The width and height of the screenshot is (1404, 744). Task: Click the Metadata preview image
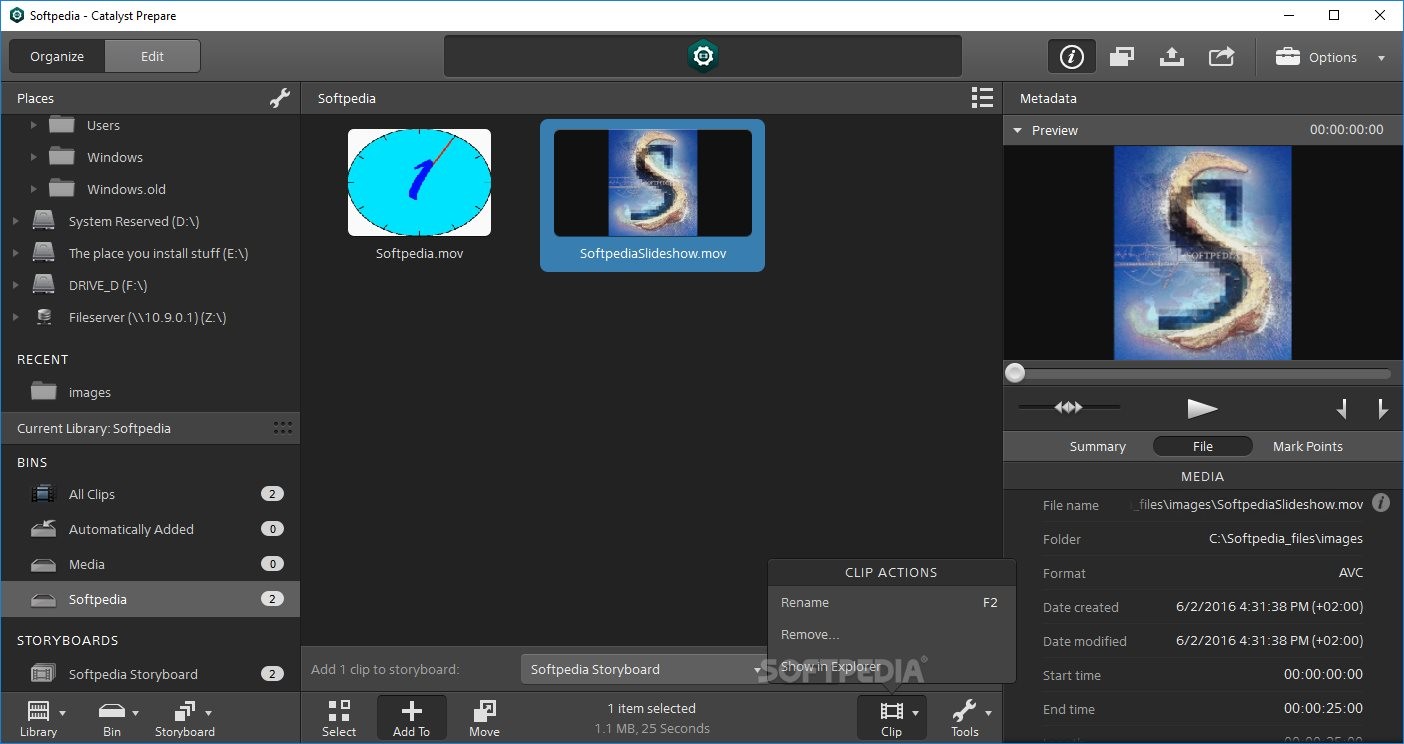click(x=1202, y=253)
